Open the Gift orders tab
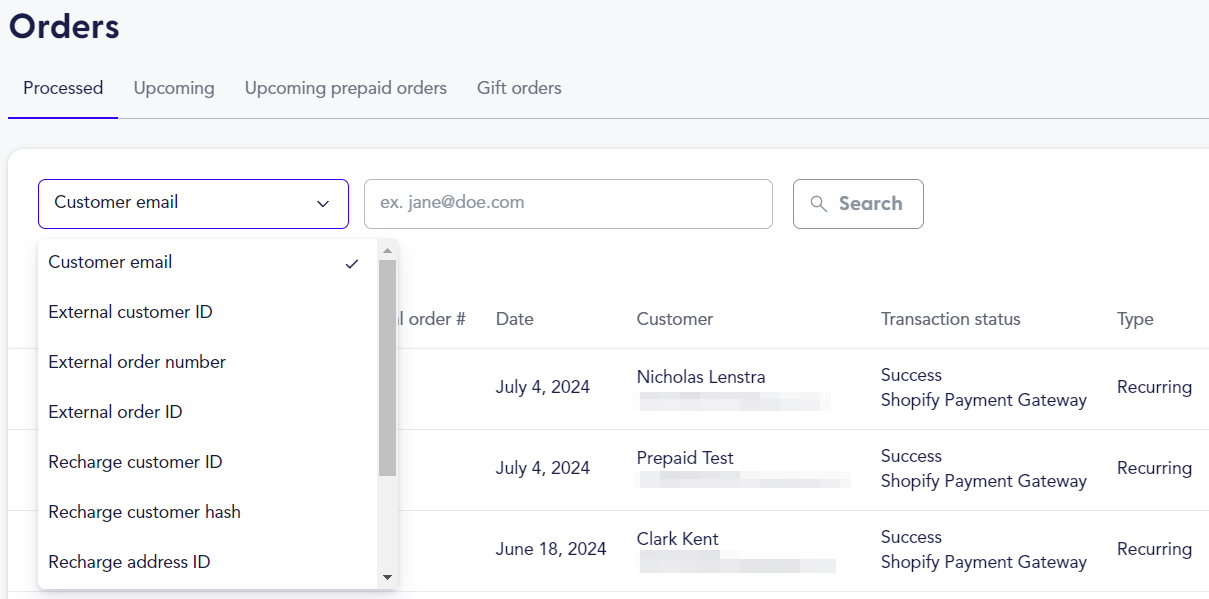This screenshot has height=599, width=1209. coord(519,88)
